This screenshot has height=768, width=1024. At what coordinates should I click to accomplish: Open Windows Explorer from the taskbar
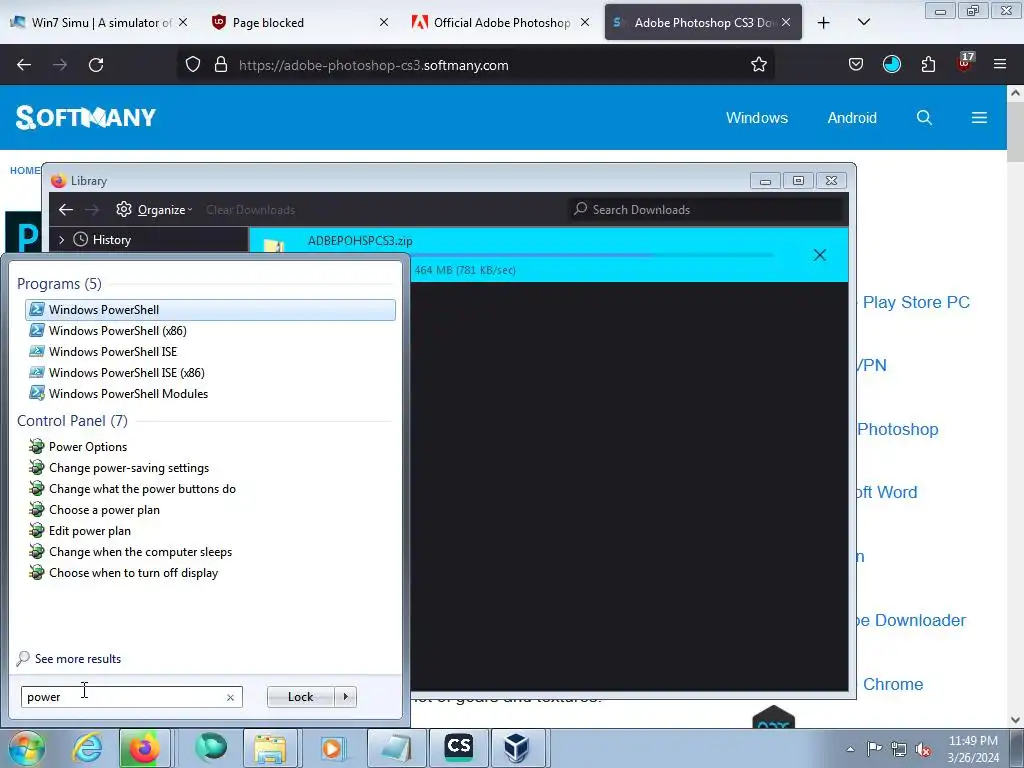click(270, 748)
